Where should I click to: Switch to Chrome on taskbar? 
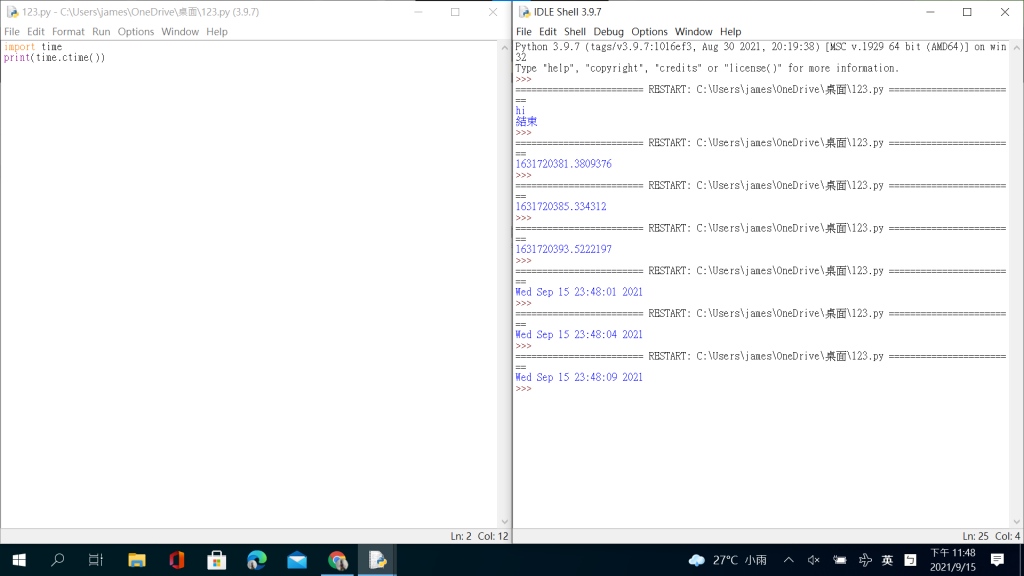337,560
